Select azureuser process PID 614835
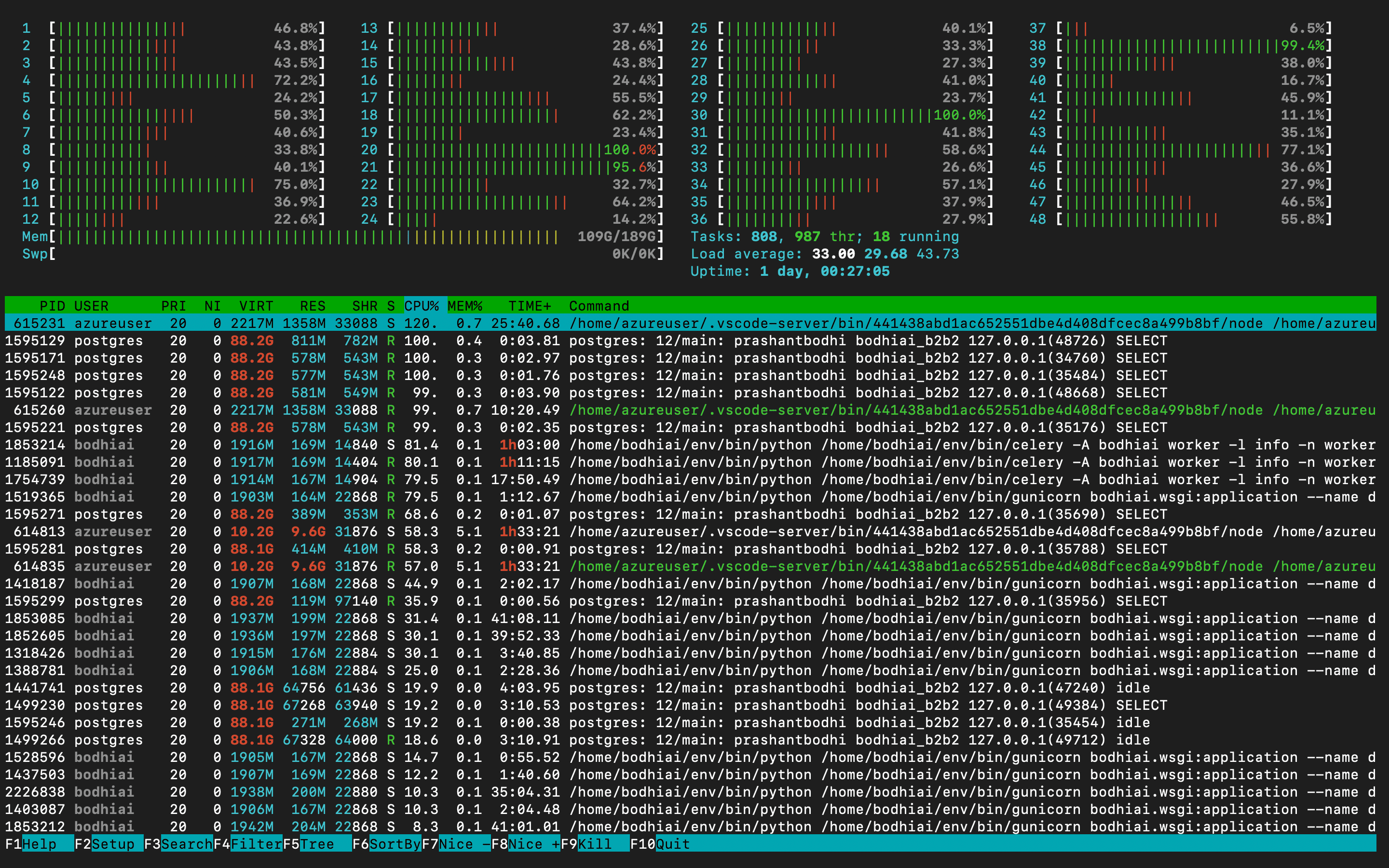 click(691, 566)
